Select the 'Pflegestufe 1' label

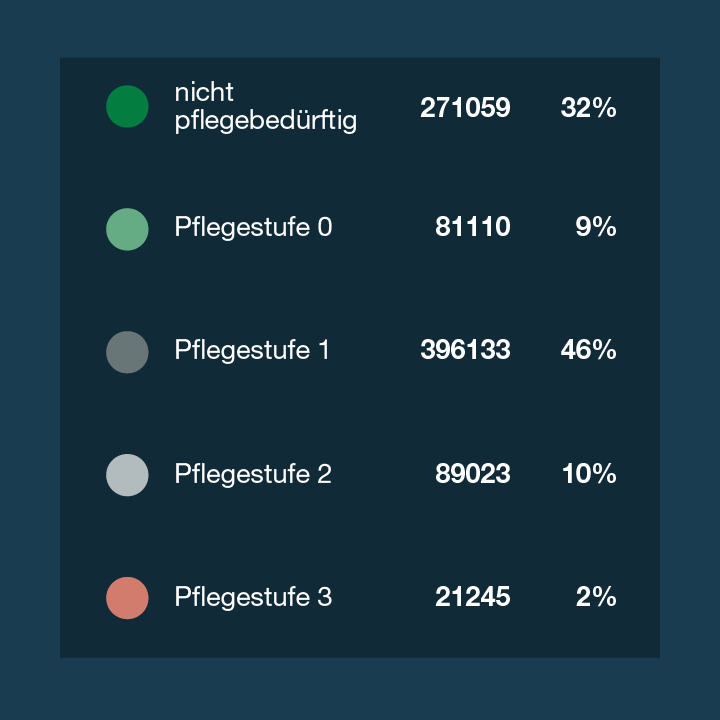click(252, 350)
